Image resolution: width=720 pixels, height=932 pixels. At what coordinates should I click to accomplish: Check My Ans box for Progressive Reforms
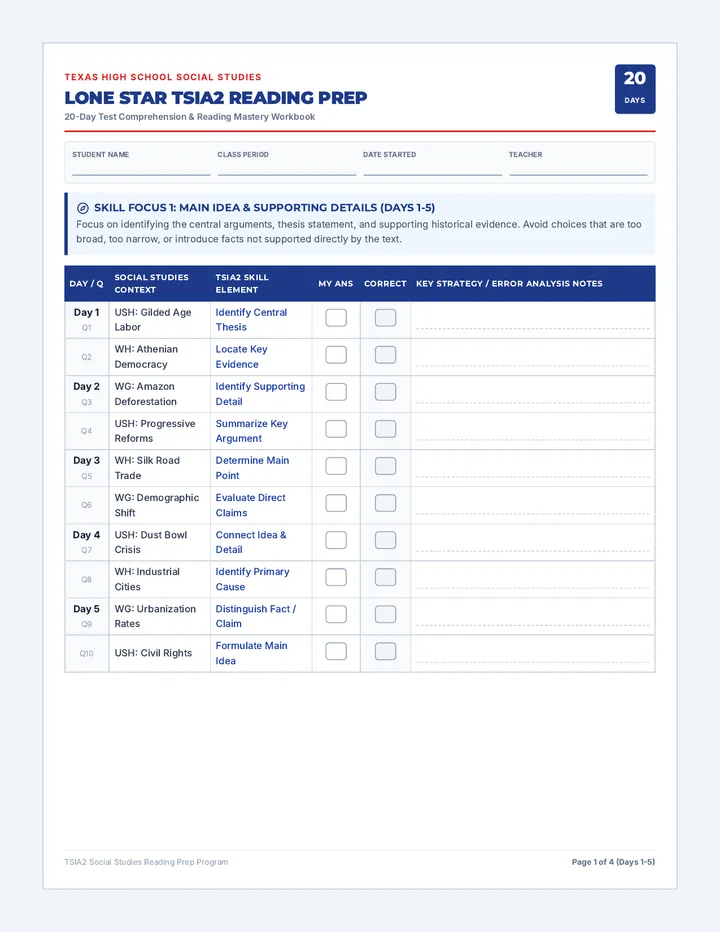336,429
